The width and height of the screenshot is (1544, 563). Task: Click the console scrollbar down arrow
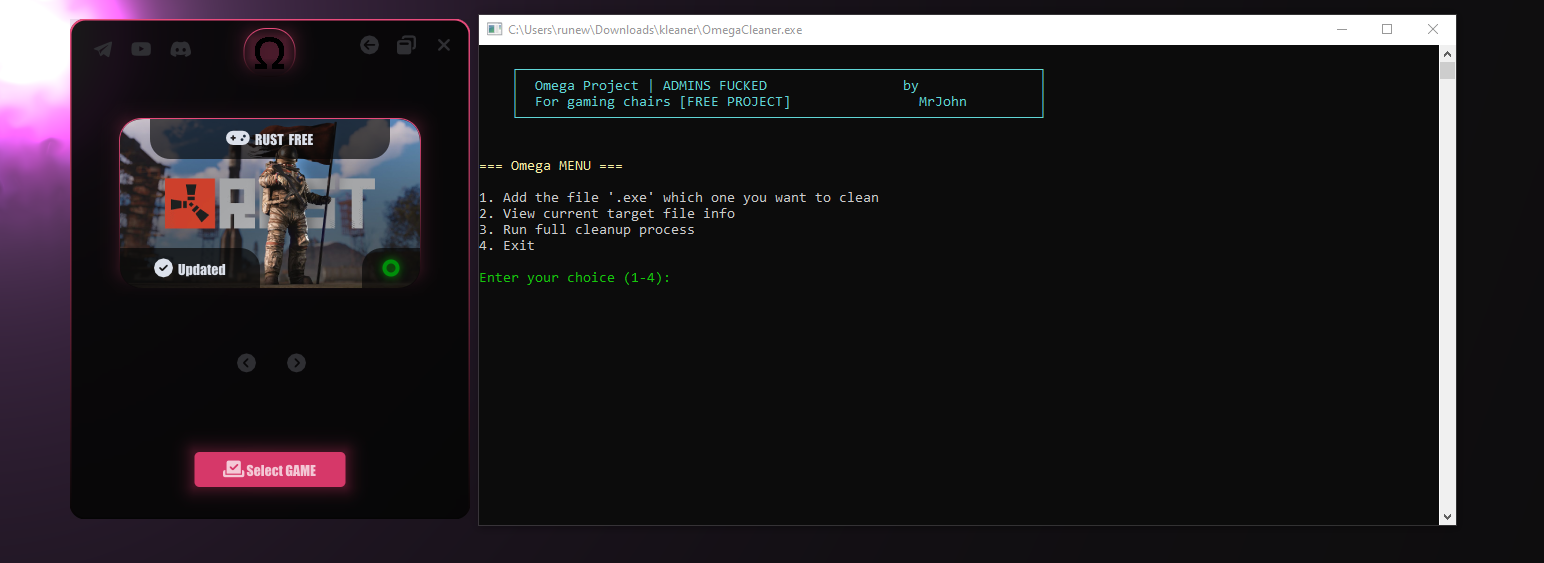(x=1447, y=516)
